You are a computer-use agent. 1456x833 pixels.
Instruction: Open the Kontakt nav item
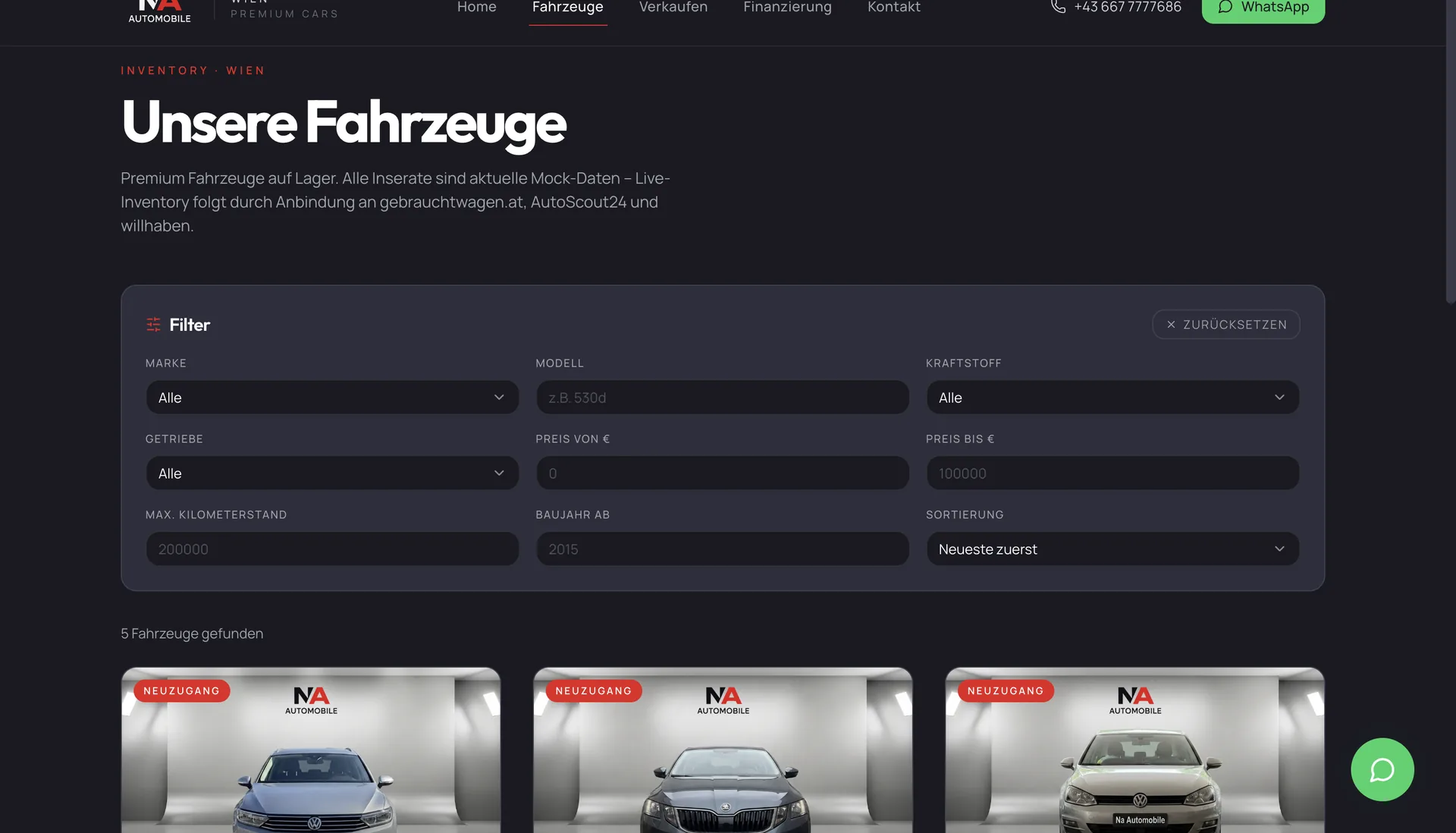tap(893, 8)
